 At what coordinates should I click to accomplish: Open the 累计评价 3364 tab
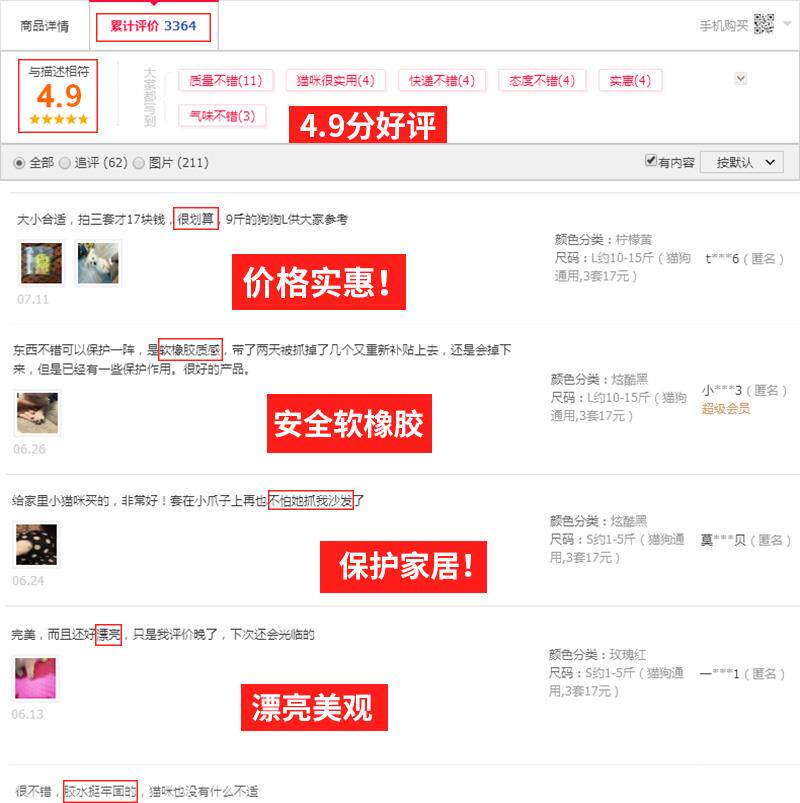click(153, 27)
